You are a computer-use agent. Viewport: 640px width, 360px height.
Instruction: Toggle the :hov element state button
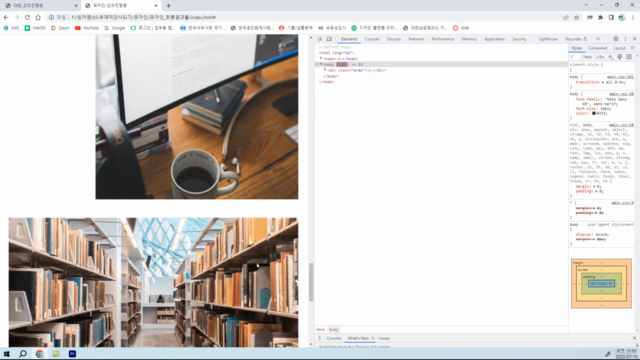[587, 57]
